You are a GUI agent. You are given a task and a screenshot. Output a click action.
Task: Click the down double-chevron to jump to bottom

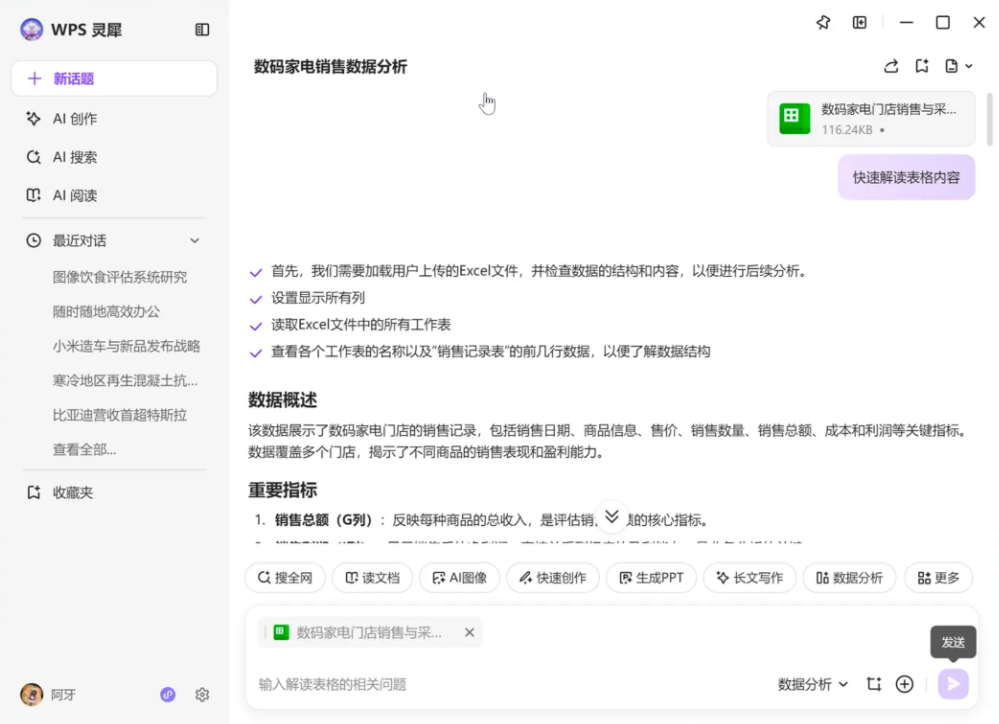click(612, 516)
